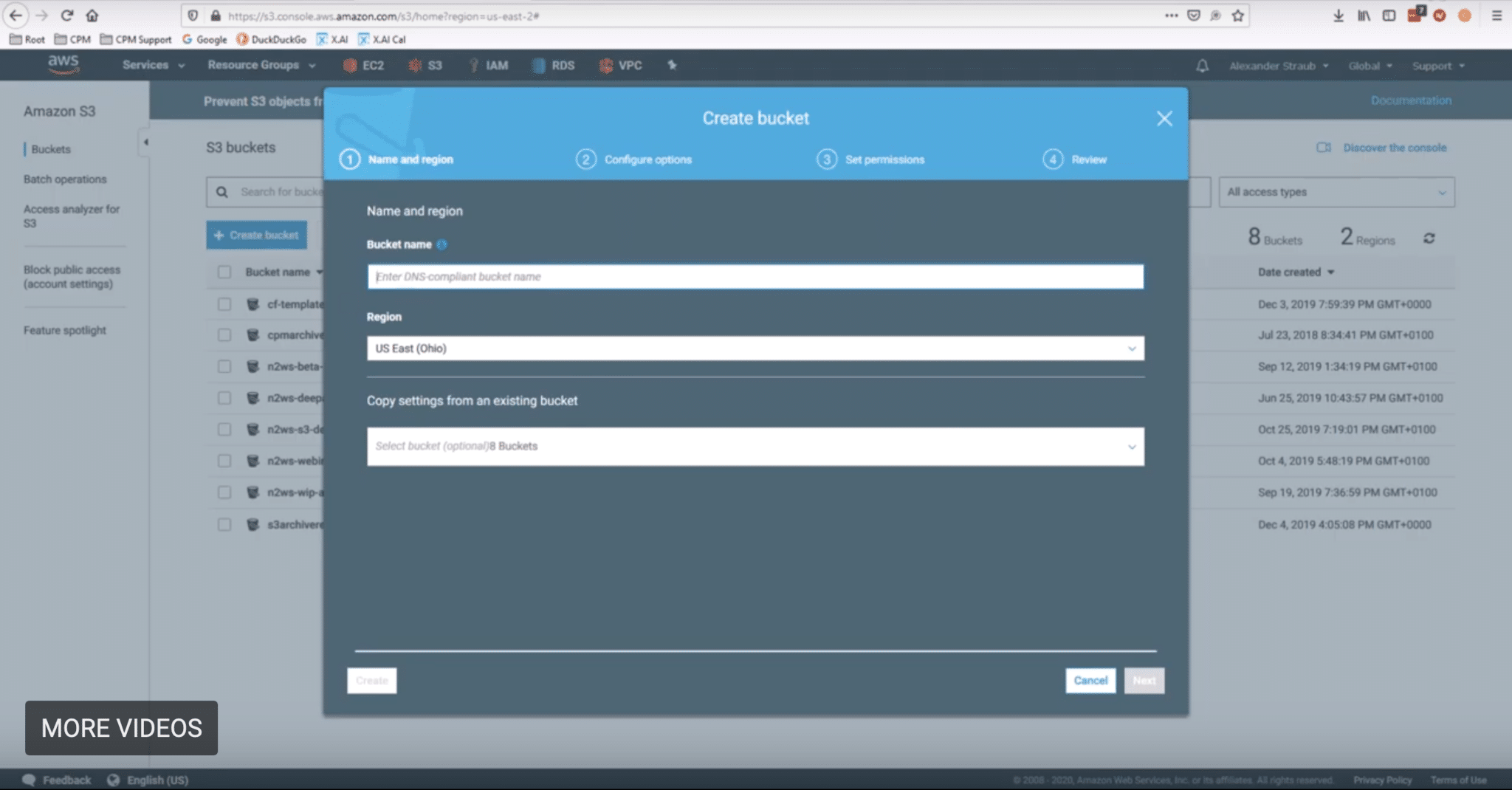The width and height of the screenshot is (1512, 790).
Task: Check the cf-template bucket checkbox
Action: click(224, 304)
